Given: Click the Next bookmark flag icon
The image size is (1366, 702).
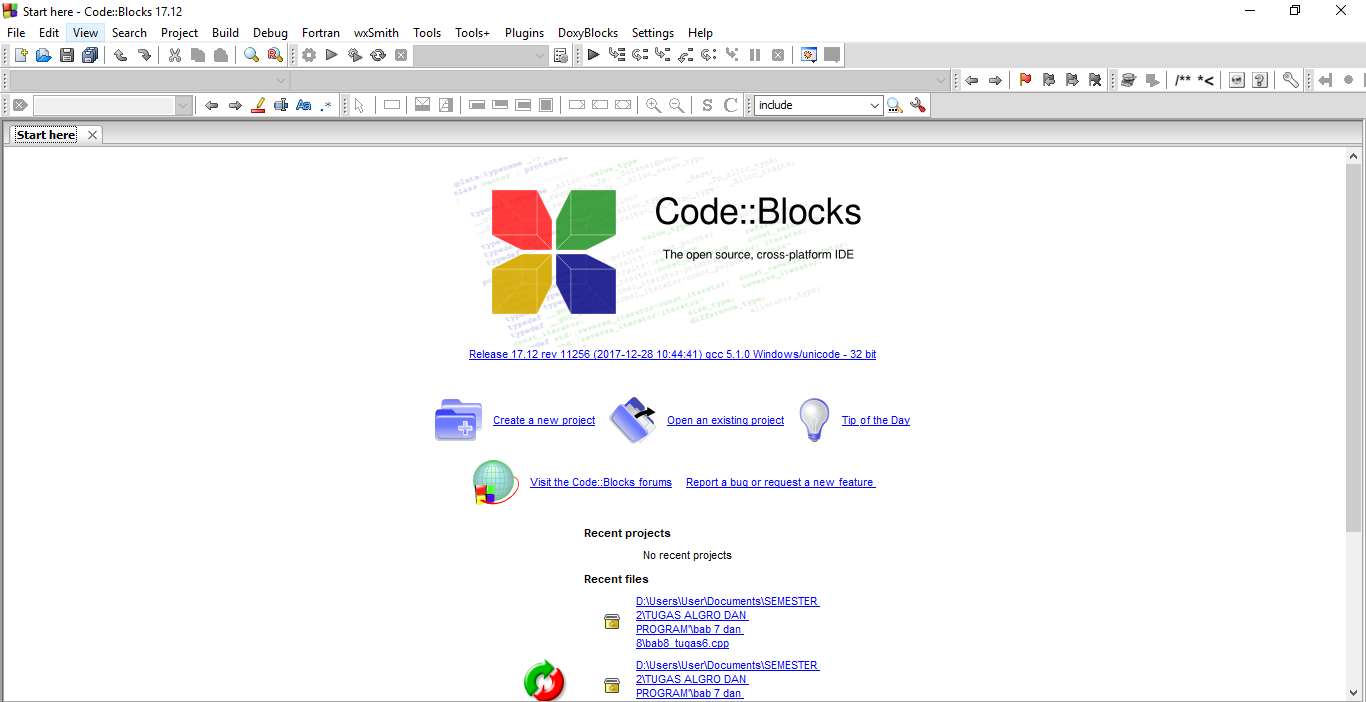Looking at the screenshot, I should pyautogui.click(x=1072, y=80).
